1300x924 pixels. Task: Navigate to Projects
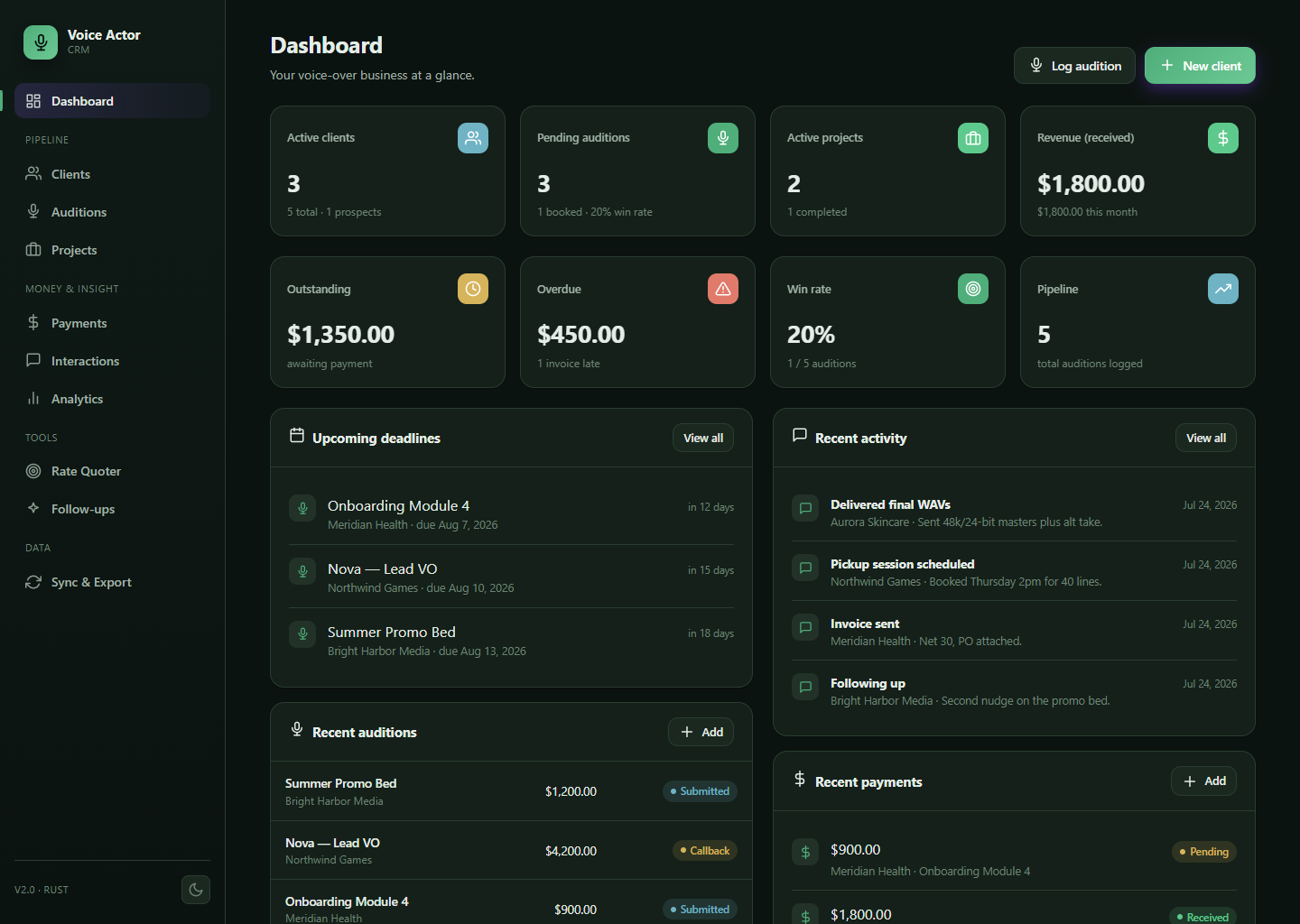(112, 250)
